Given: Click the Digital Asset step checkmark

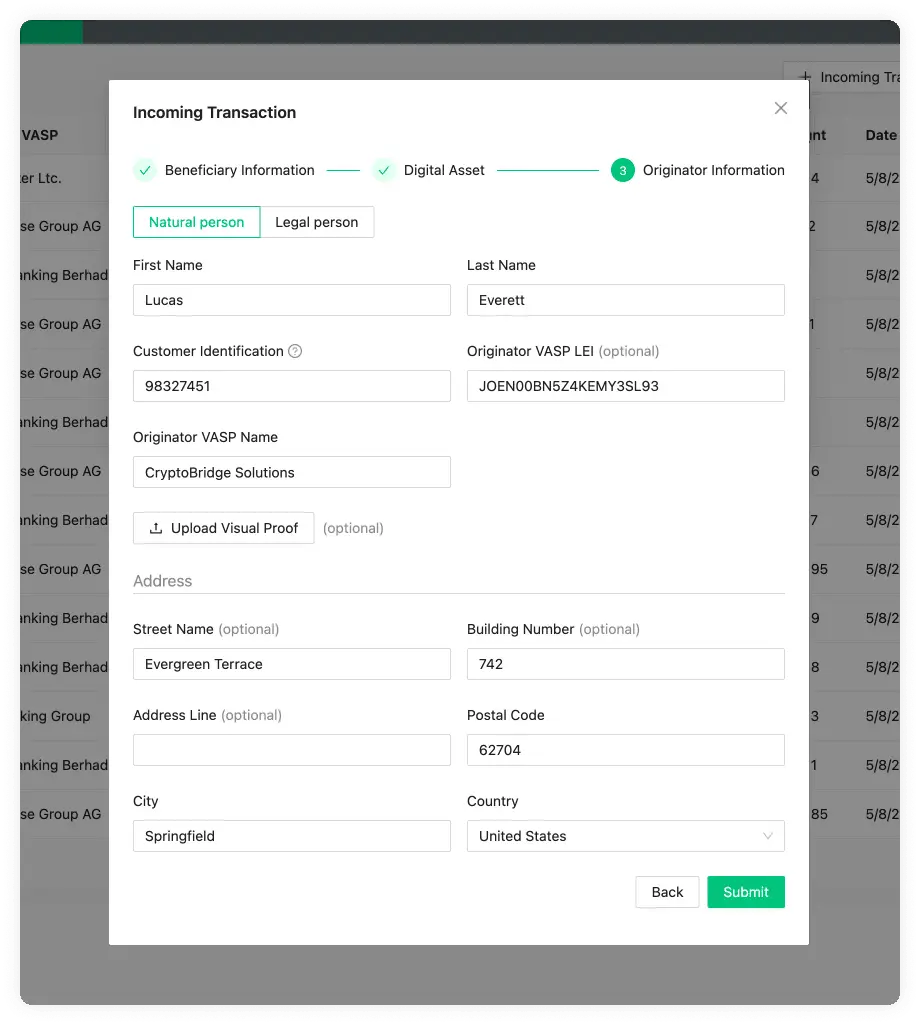Looking at the screenshot, I should pos(384,170).
